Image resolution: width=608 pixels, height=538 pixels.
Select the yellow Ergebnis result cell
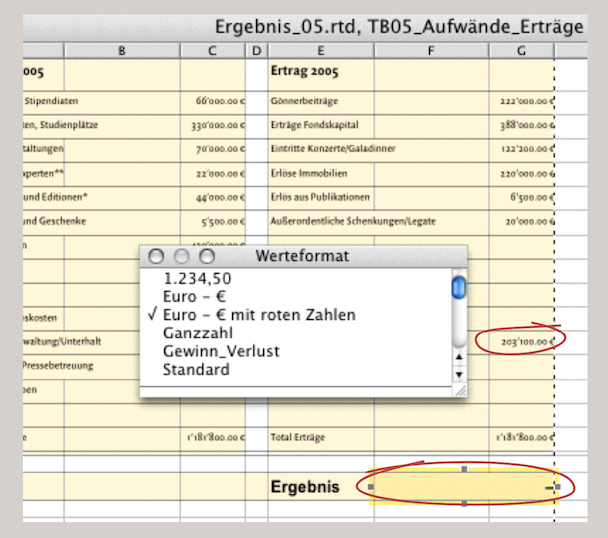coord(462,487)
